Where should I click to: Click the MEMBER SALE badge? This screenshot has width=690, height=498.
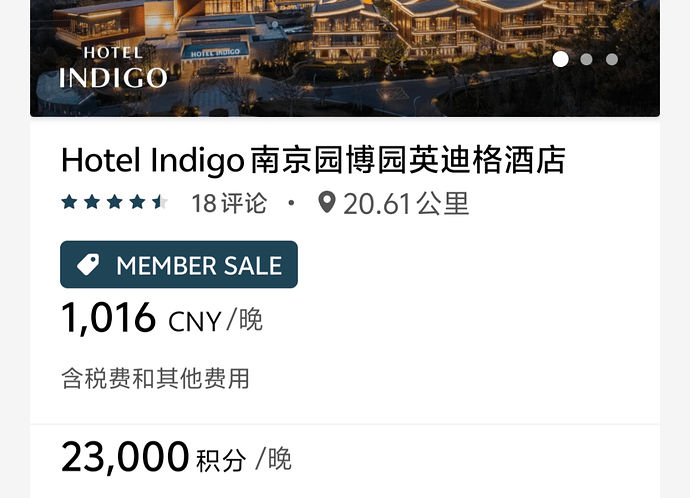179,264
